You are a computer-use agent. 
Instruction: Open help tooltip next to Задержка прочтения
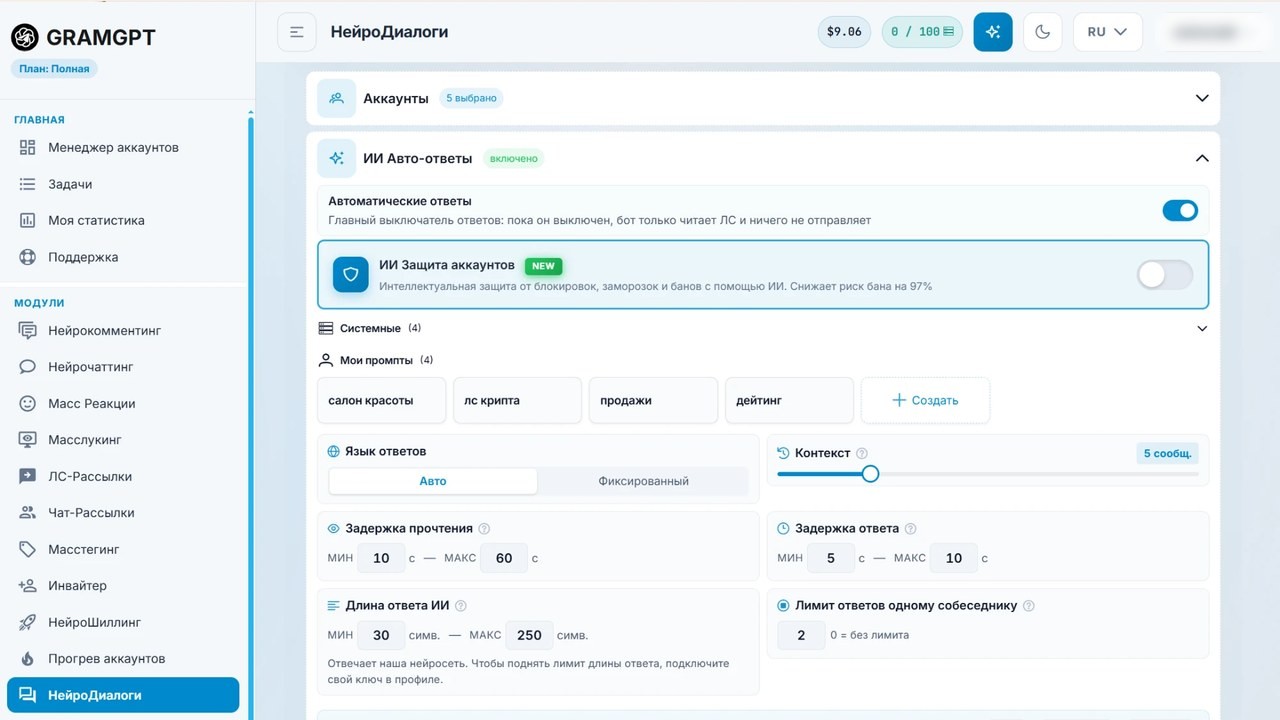pos(484,529)
